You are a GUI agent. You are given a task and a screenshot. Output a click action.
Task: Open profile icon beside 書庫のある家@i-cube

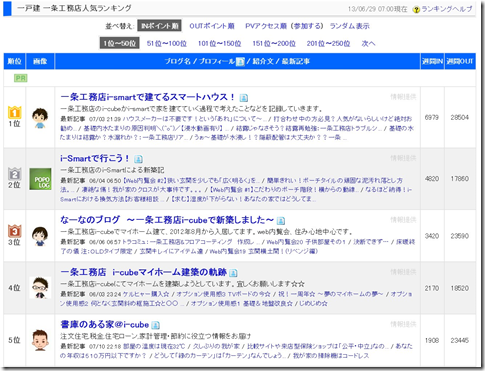pos(155,325)
